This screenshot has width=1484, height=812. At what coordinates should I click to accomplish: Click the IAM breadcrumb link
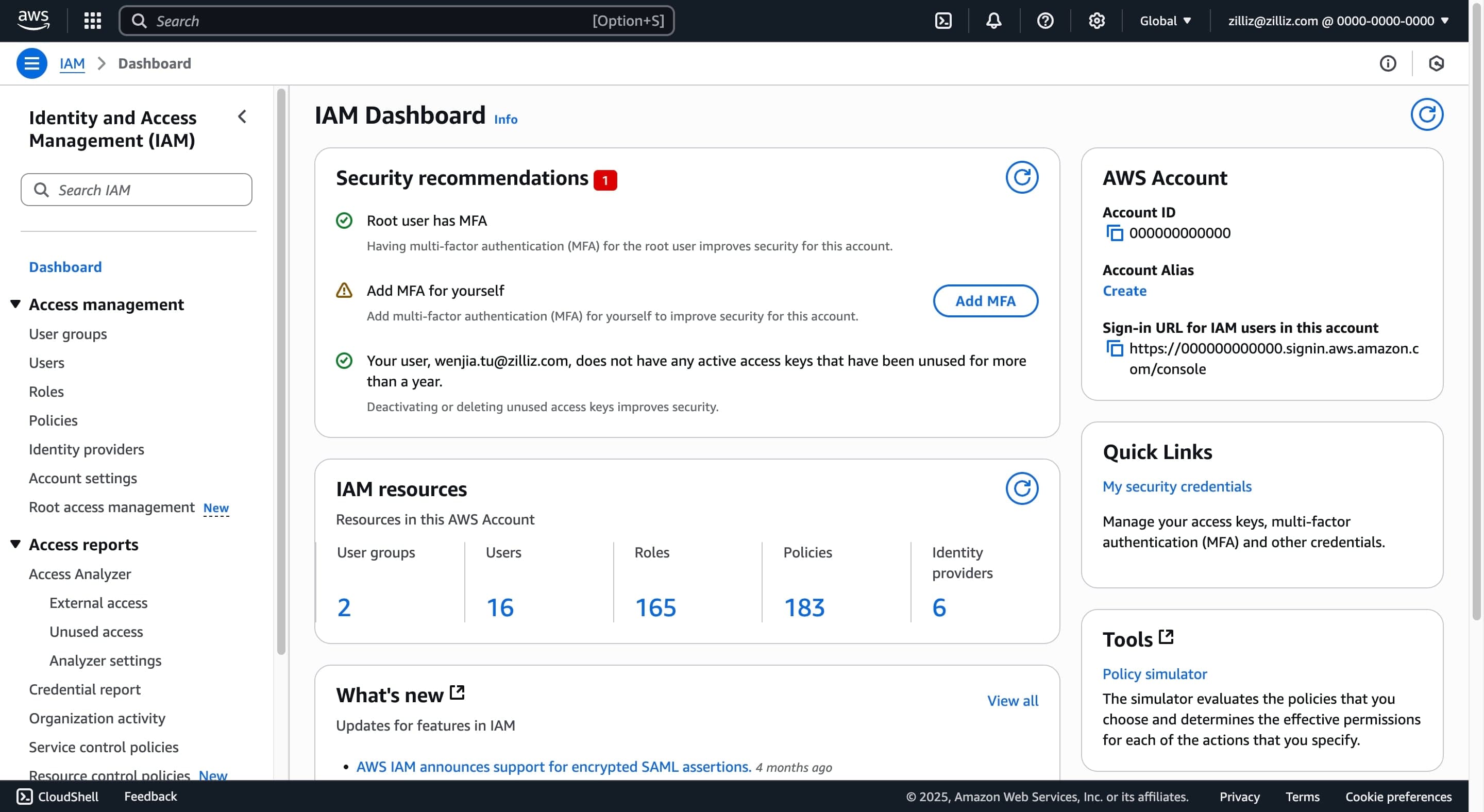click(x=72, y=63)
